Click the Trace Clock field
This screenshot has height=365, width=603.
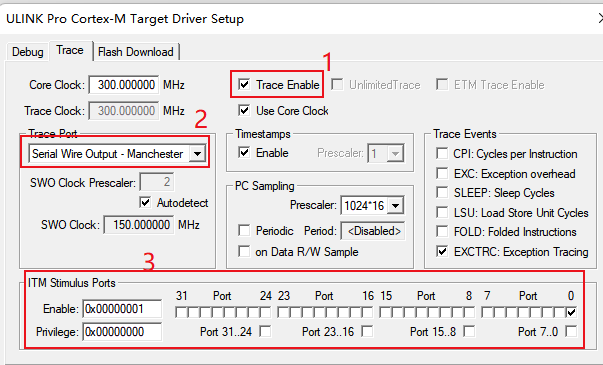pyautogui.click(x=123, y=111)
